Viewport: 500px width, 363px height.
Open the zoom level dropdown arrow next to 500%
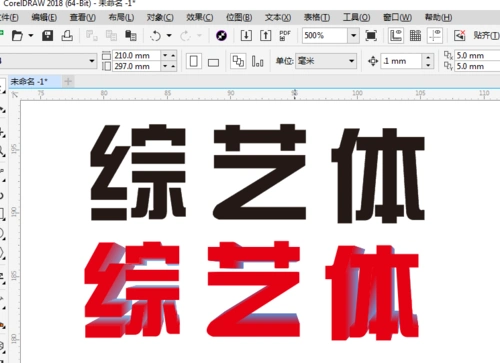353,35
